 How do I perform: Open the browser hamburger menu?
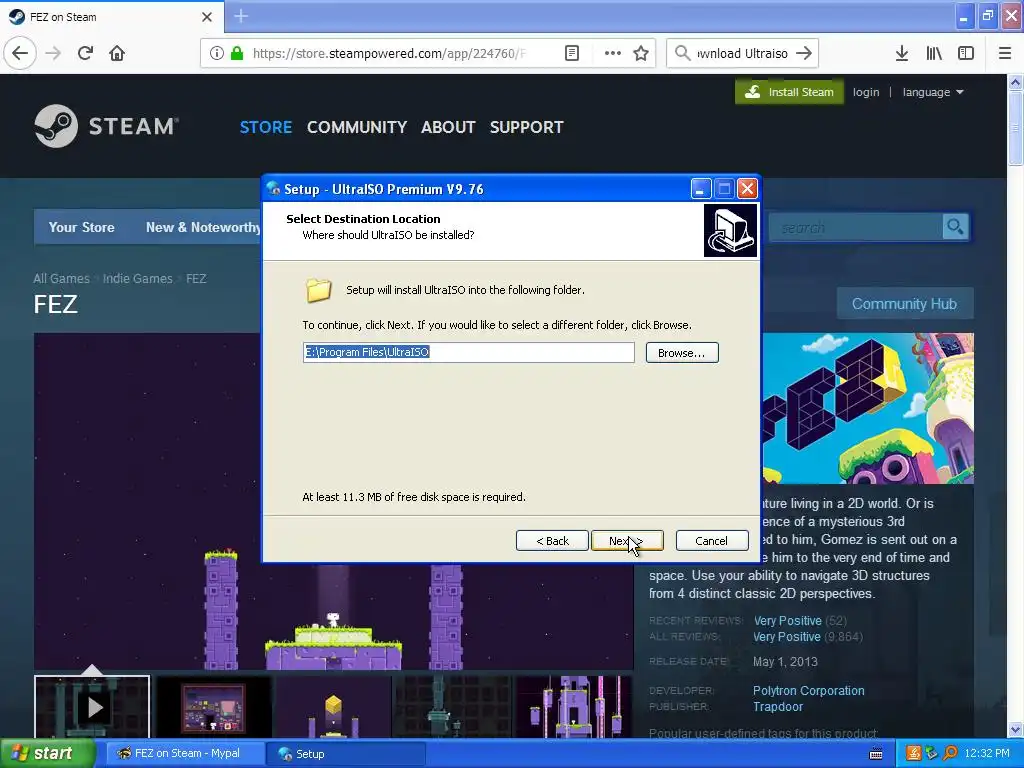[1005, 53]
